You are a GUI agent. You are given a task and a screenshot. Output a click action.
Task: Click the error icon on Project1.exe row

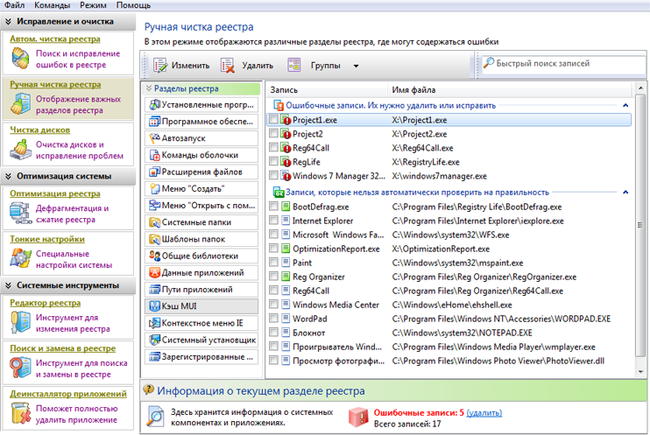pos(286,120)
